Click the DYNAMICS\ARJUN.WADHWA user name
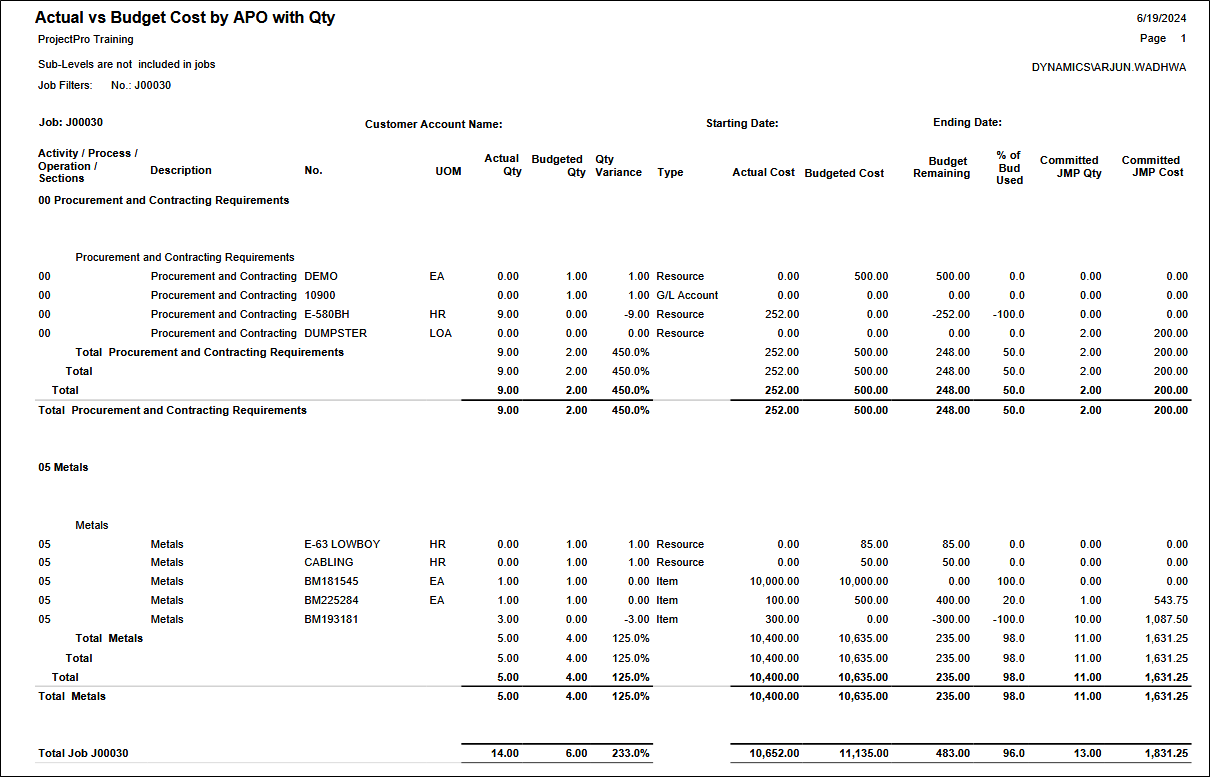This screenshot has height=777, width=1210. [1109, 68]
